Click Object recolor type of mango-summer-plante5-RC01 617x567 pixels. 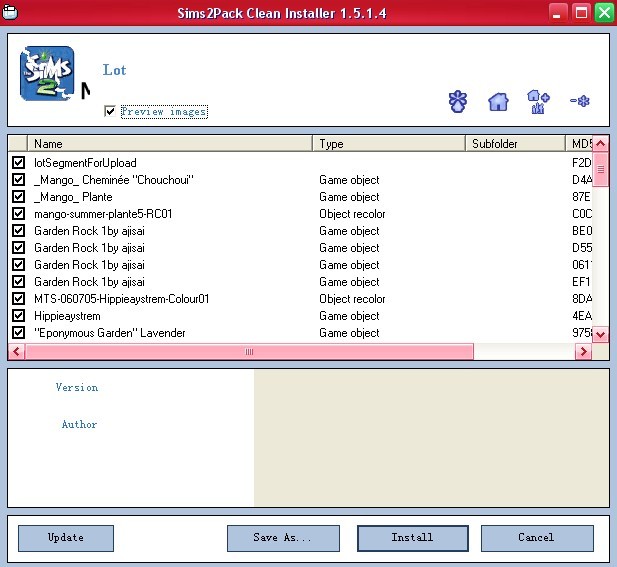352,214
